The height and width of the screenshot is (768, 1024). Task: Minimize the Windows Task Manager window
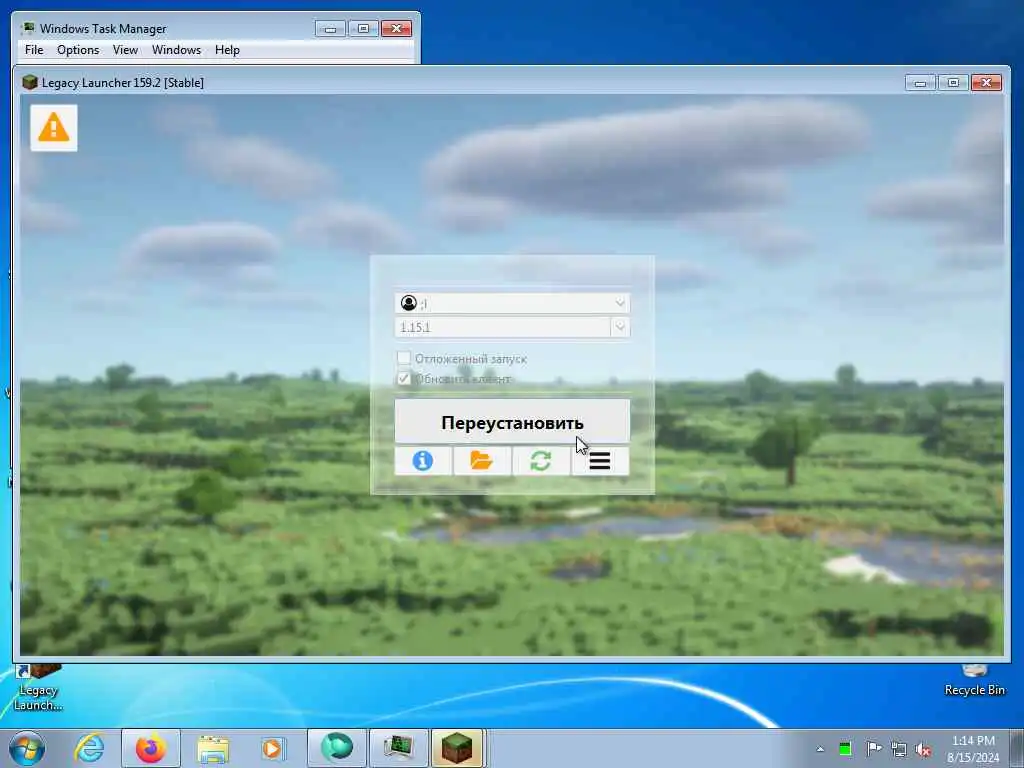click(330, 29)
